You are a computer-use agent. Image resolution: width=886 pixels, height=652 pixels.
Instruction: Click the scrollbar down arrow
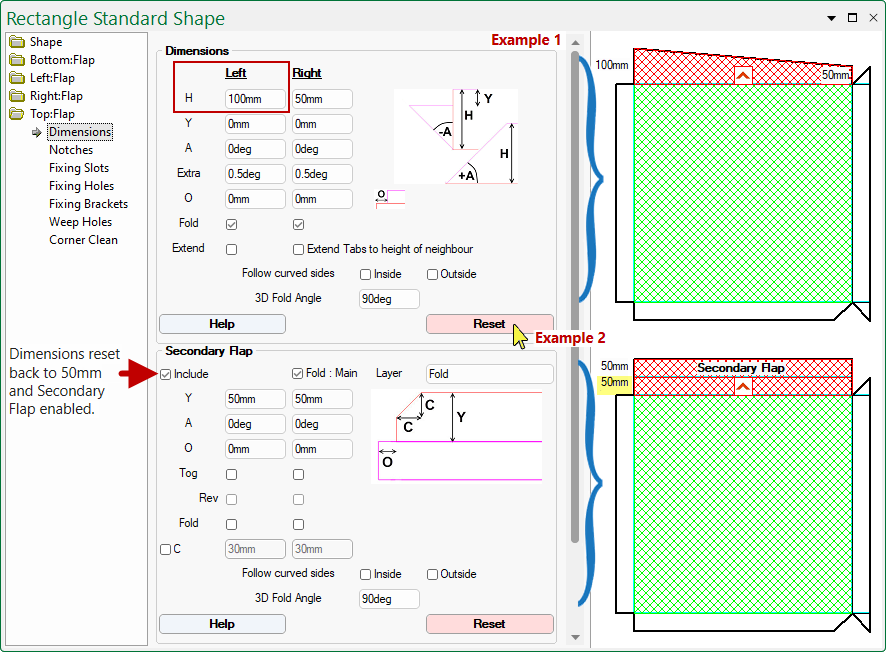pyautogui.click(x=575, y=637)
